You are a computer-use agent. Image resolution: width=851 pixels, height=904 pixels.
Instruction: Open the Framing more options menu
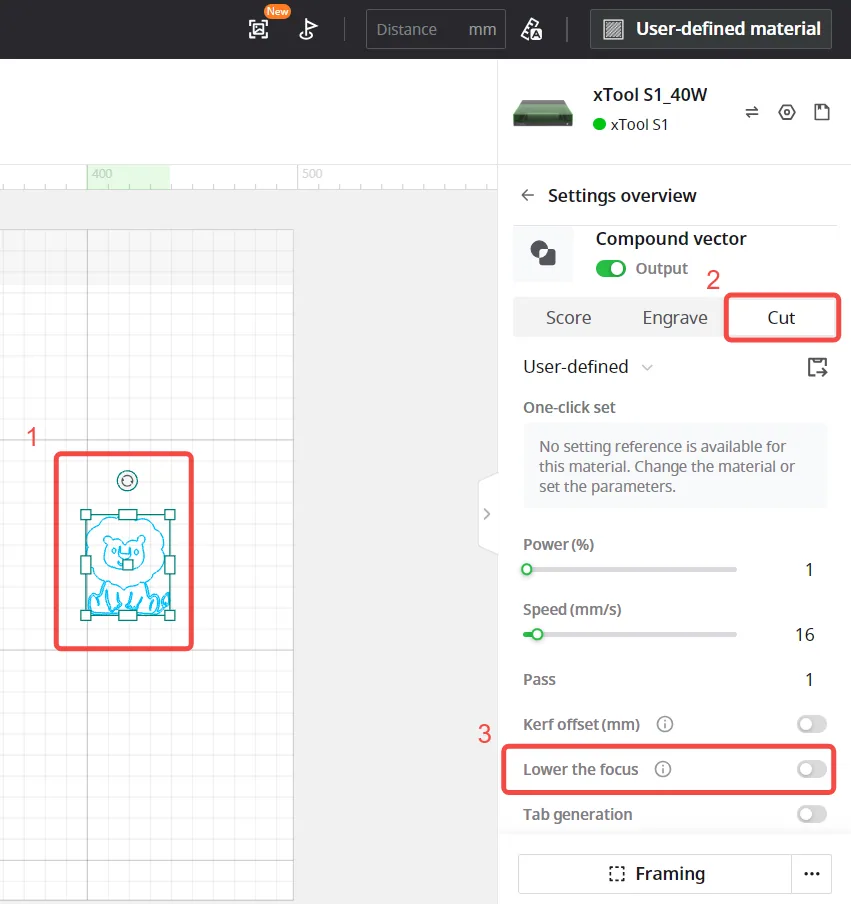812,874
